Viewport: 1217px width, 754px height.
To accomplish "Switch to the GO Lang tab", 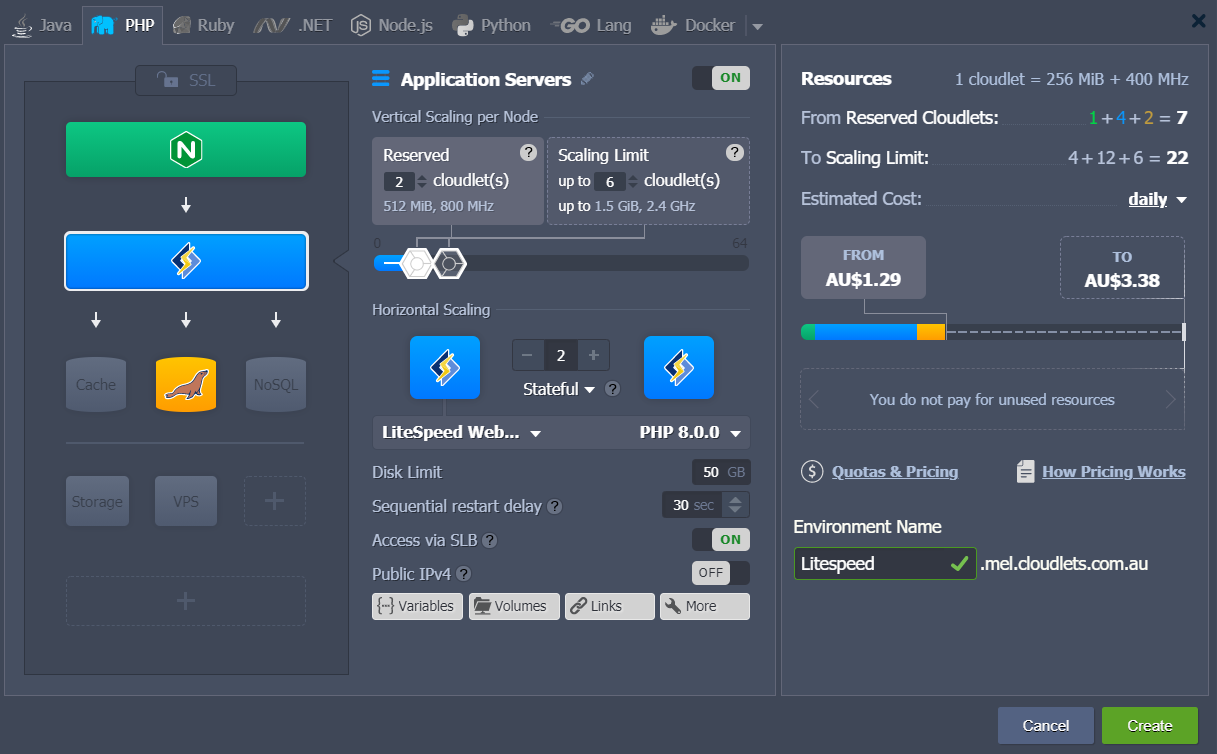I will (x=592, y=25).
